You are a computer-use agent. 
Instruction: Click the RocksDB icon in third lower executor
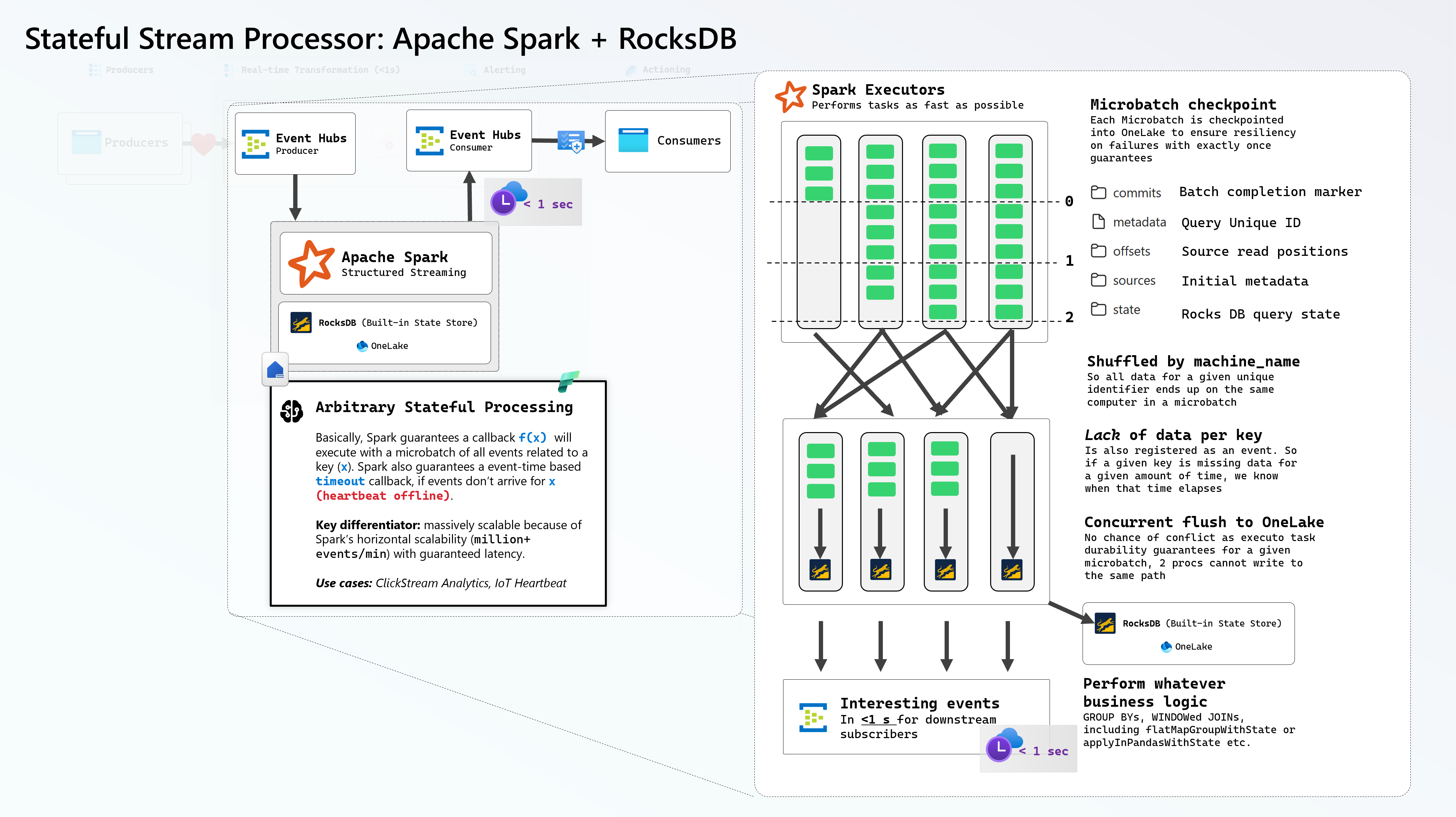[945, 569]
